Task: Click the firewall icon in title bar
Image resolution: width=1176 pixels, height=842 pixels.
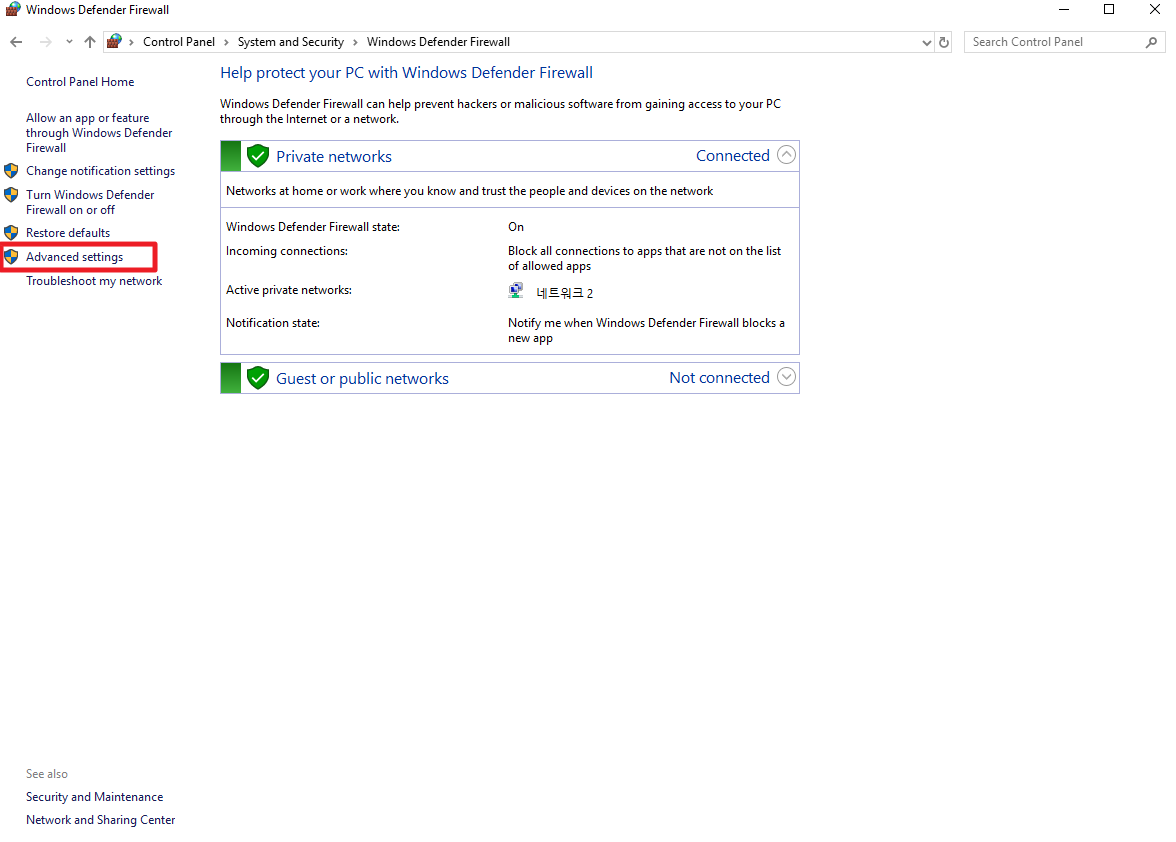Action: [13, 9]
